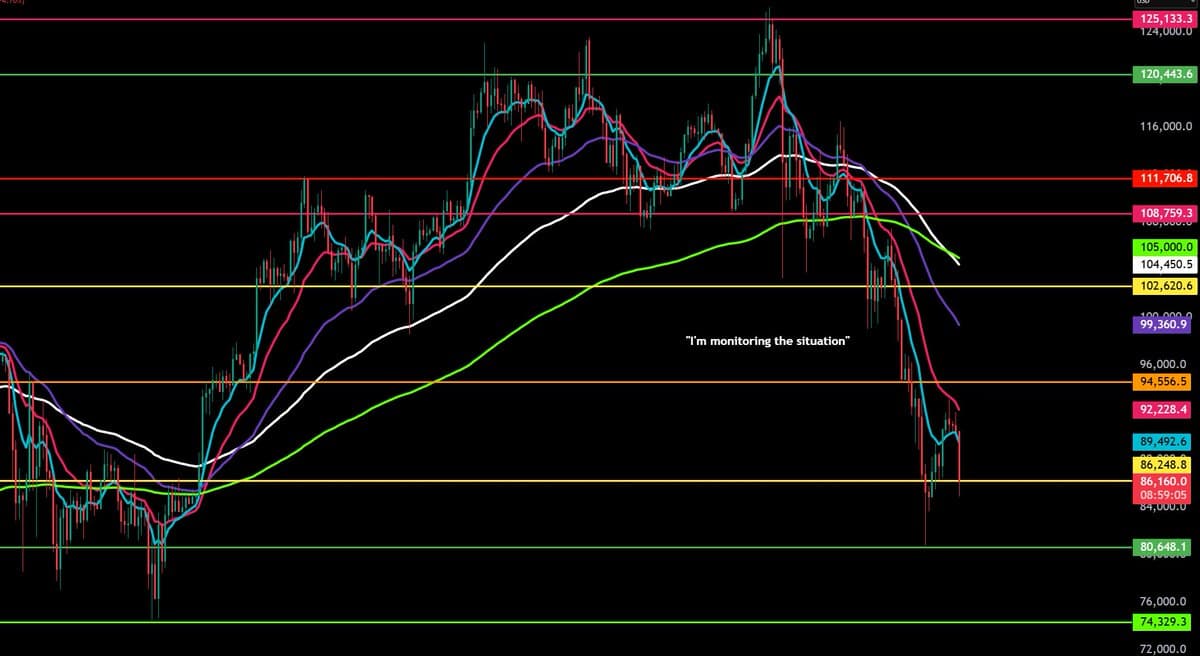The width and height of the screenshot is (1200, 656).
Task: Click the 108,759.3 pink price label
Action: click(1163, 213)
